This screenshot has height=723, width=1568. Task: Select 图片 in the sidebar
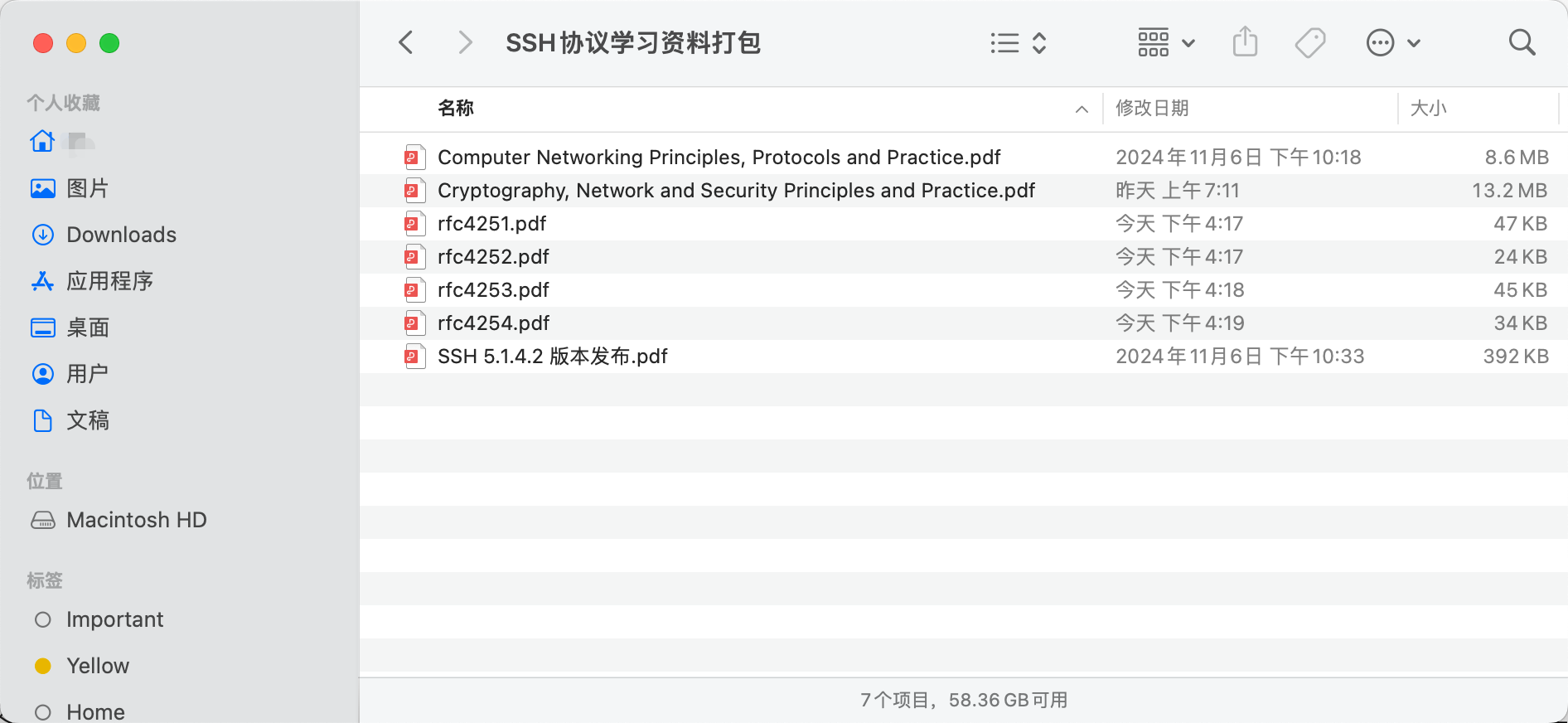pyautogui.click(x=87, y=188)
